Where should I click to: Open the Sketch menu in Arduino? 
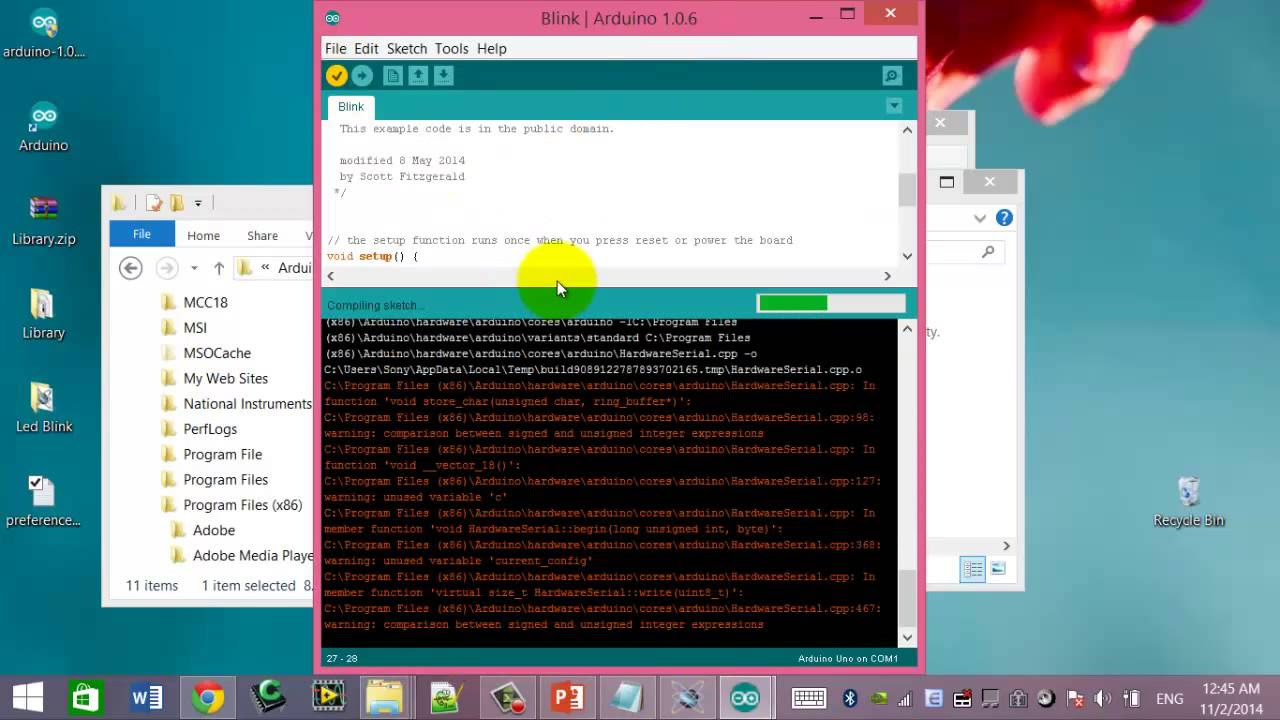[x=407, y=48]
